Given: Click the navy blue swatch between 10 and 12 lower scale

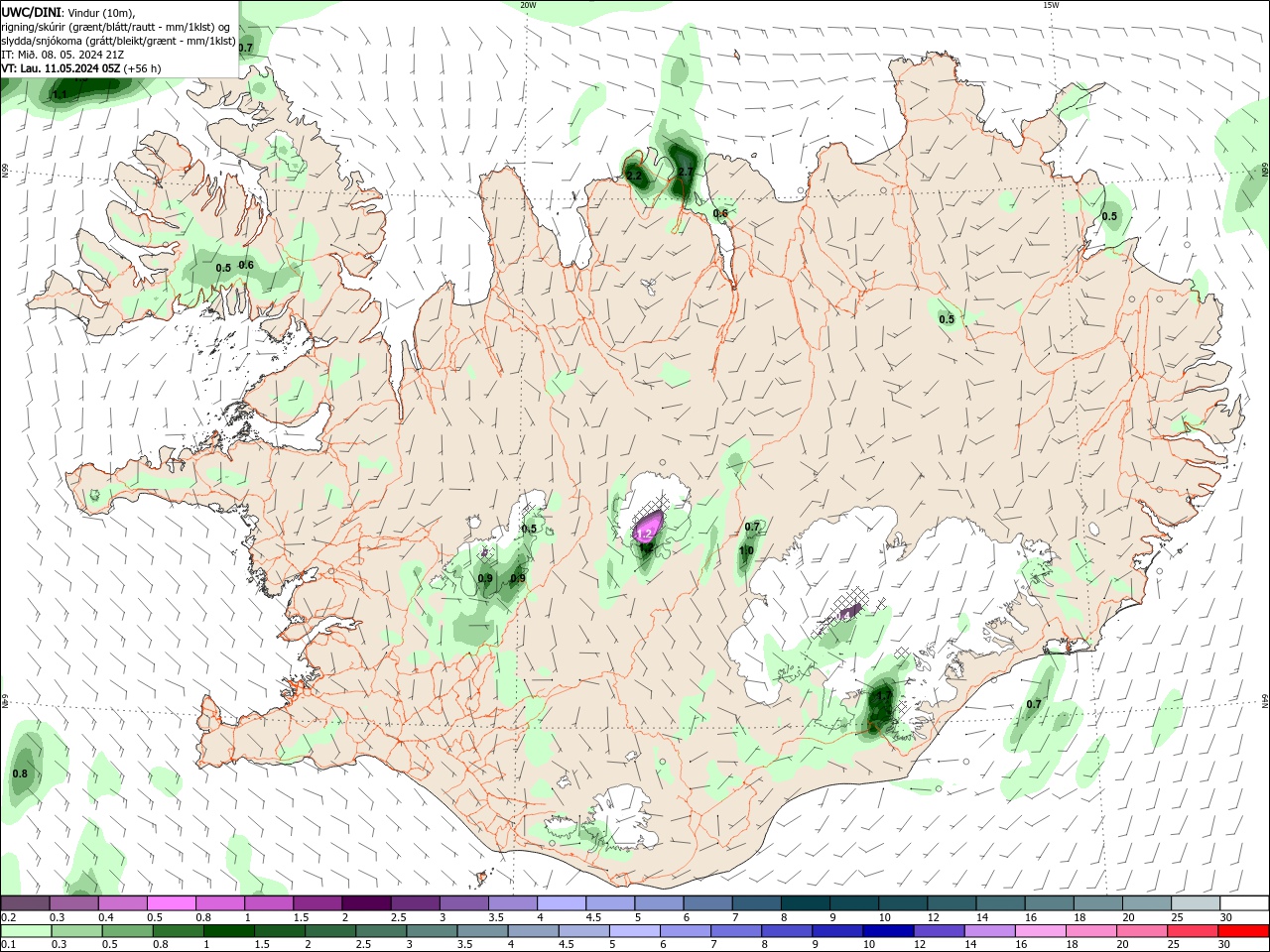Looking at the screenshot, I should click(888, 931).
